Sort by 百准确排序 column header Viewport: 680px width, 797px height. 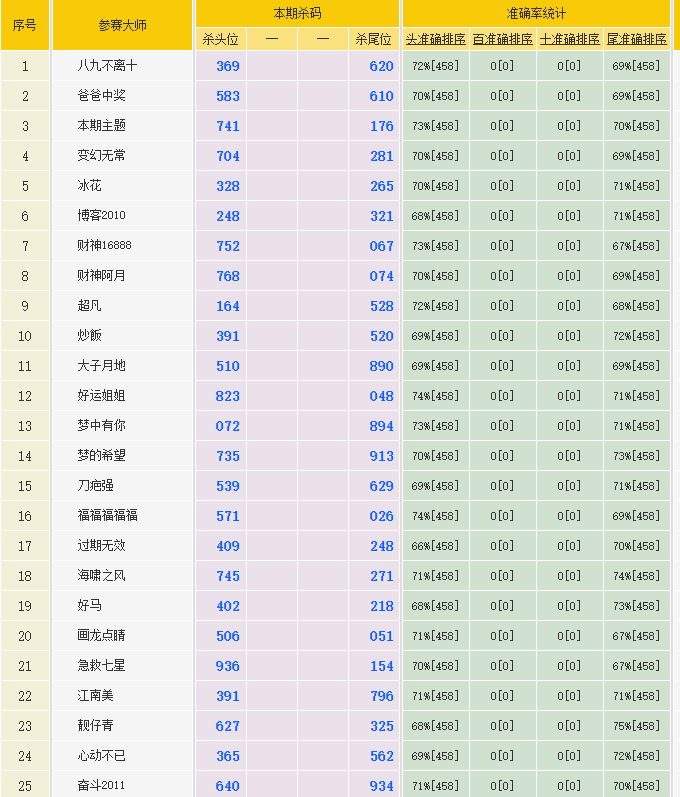pos(502,39)
